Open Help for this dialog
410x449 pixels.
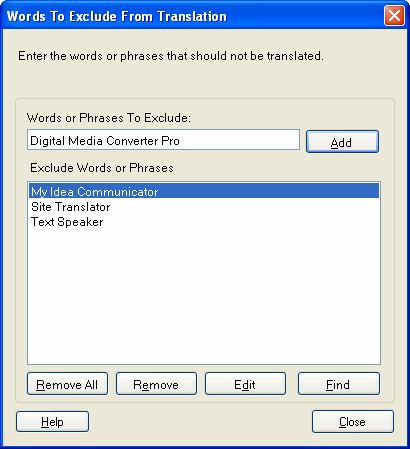[x=52, y=422]
